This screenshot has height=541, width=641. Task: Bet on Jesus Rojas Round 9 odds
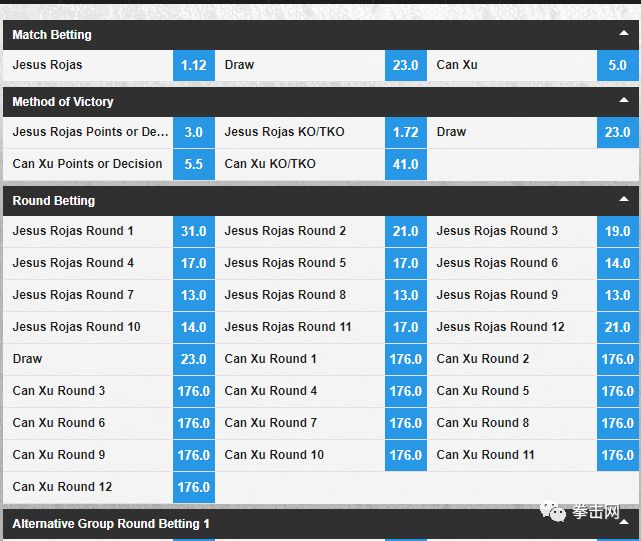click(x=617, y=295)
